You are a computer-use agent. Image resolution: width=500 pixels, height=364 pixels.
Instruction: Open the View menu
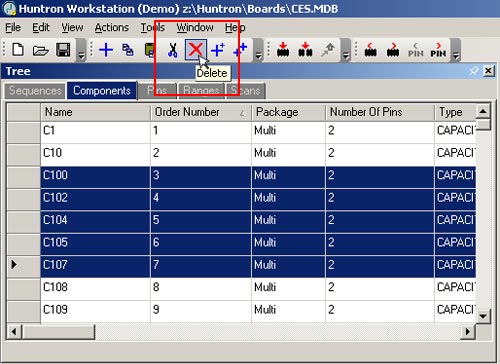72,27
